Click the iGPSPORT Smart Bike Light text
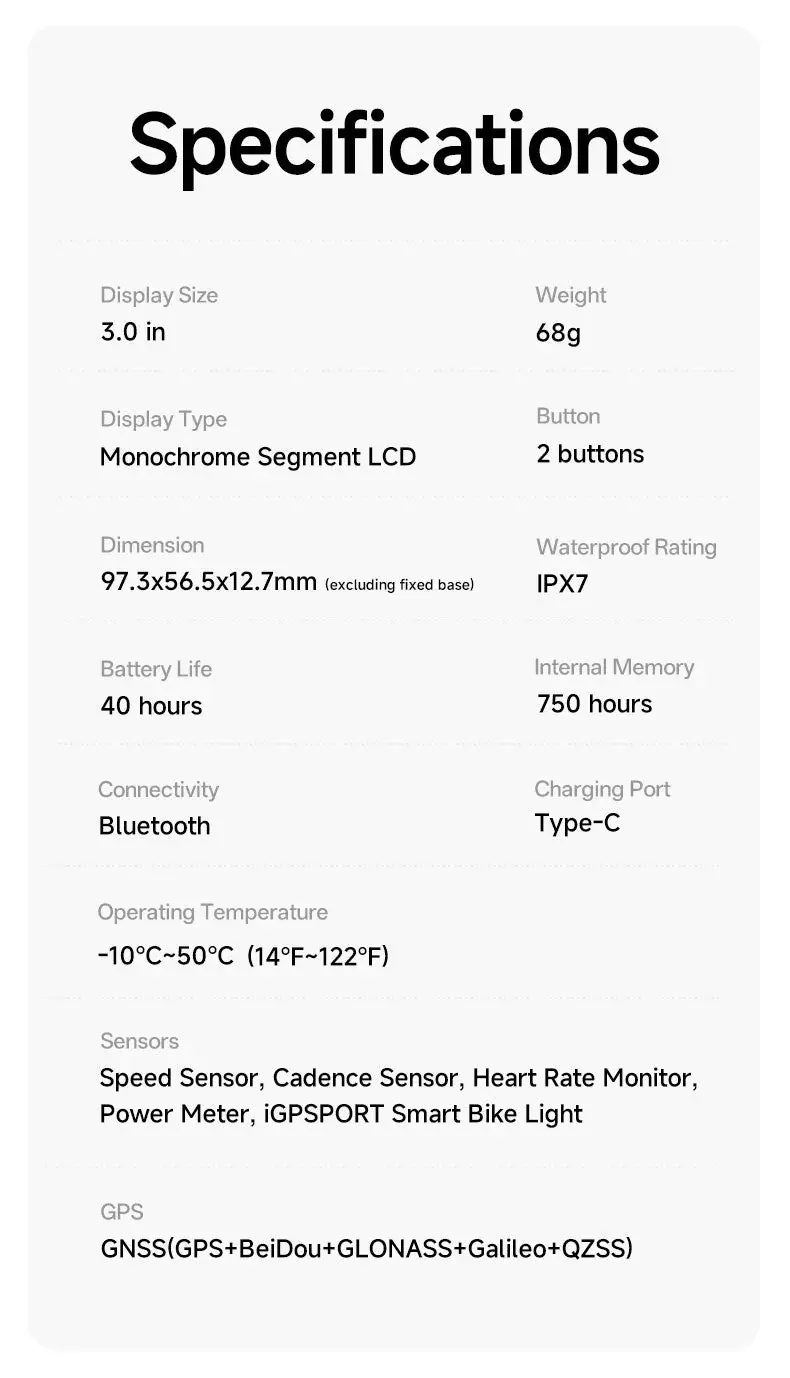The height and width of the screenshot is (1378, 790). [x=423, y=1114]
